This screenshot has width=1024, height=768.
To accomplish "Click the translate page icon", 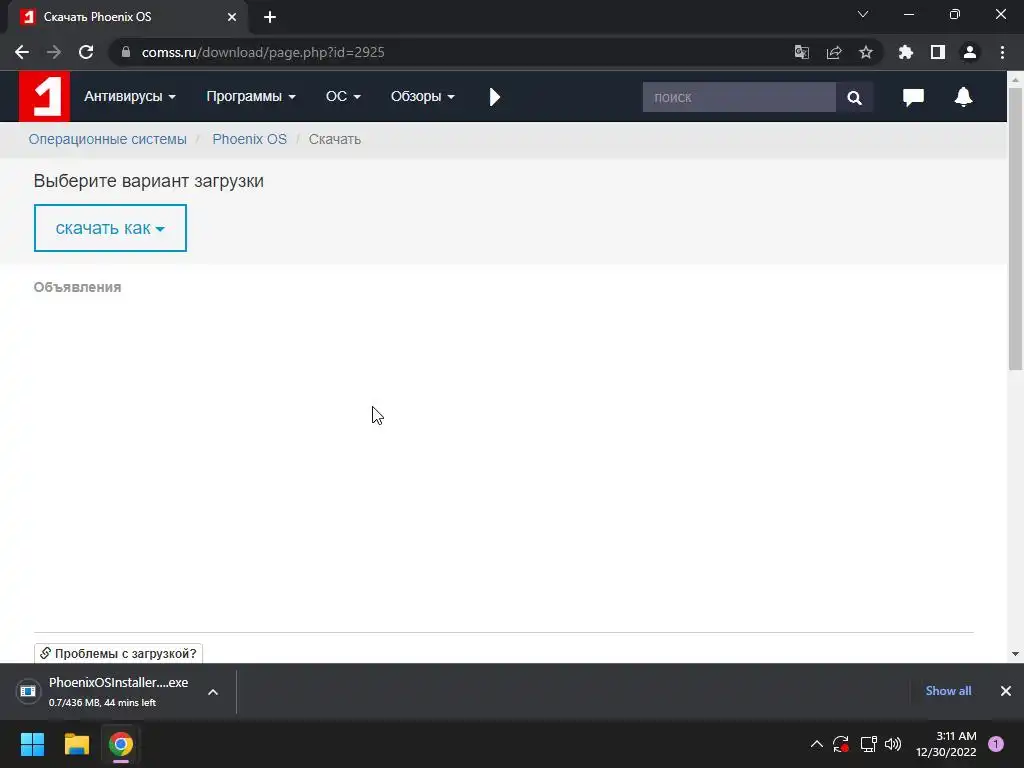I will pyautogui.click(x=801, y=52).
